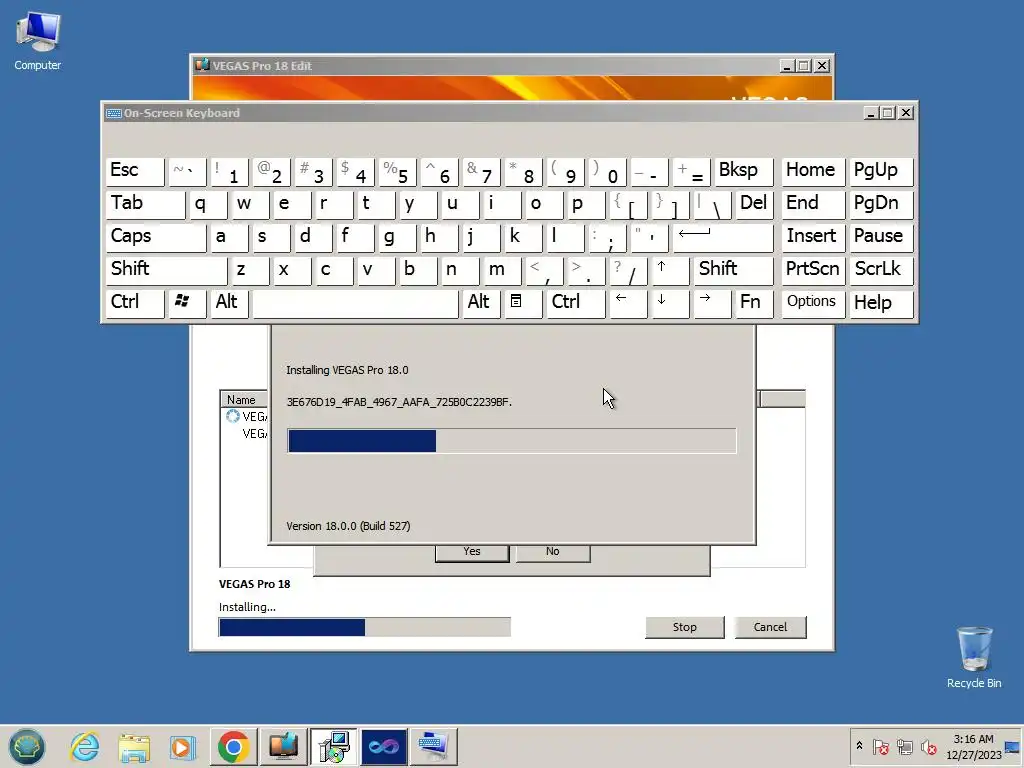Tap the right arrow key

[712, 302]
